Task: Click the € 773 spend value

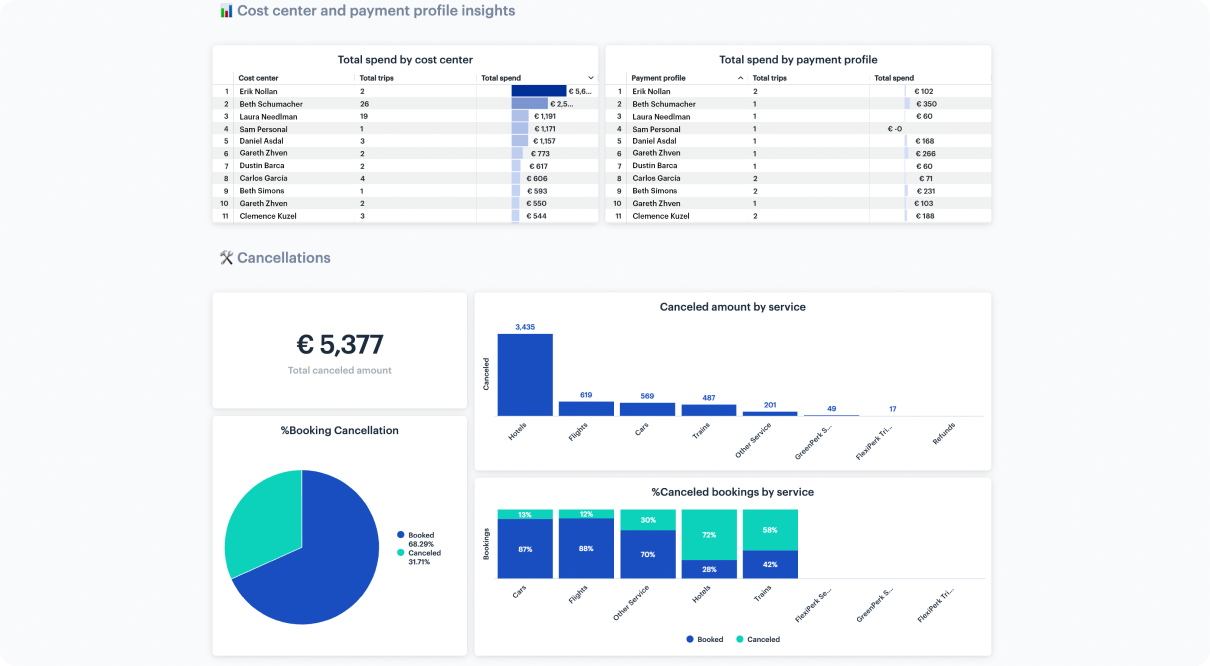Action: click(539, 154)
